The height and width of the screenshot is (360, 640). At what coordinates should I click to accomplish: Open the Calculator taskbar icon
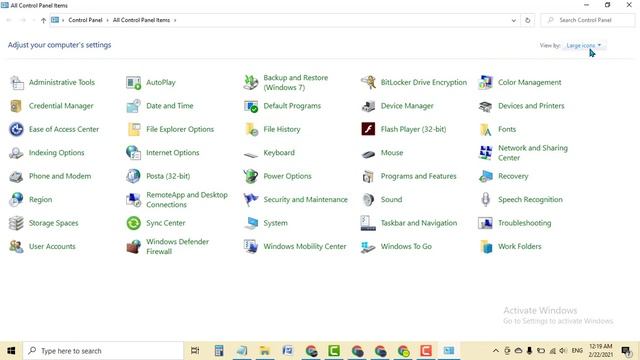pyautogui.click(x=219, y=351)
